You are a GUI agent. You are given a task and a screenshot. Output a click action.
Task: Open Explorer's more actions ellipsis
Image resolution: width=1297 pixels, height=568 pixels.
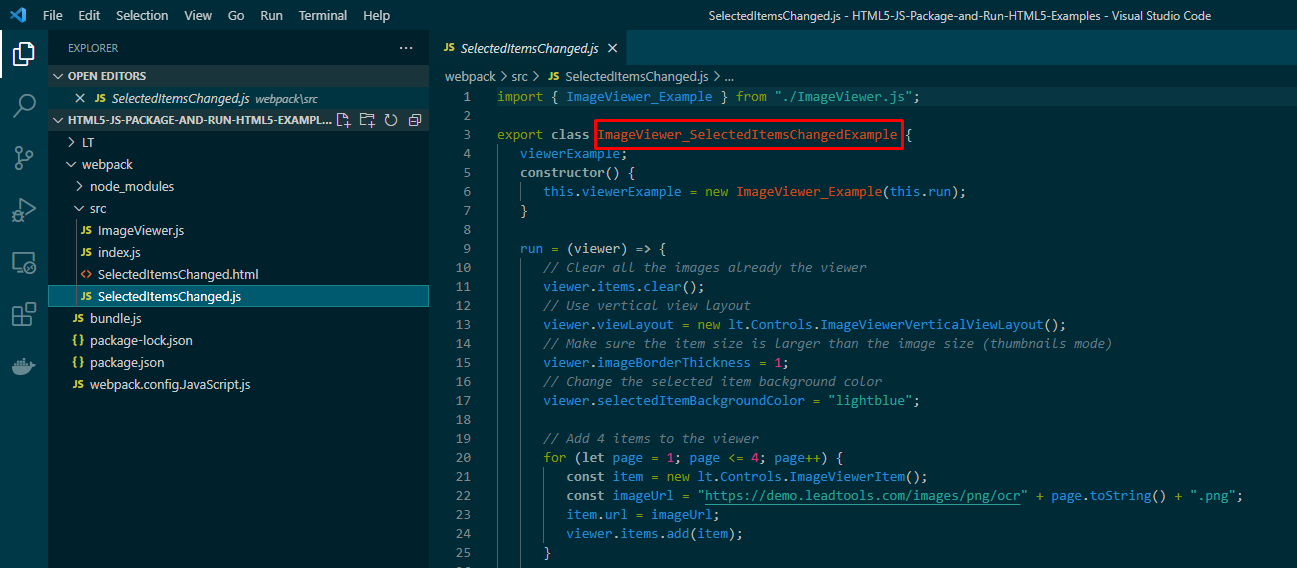click(406, 48)
